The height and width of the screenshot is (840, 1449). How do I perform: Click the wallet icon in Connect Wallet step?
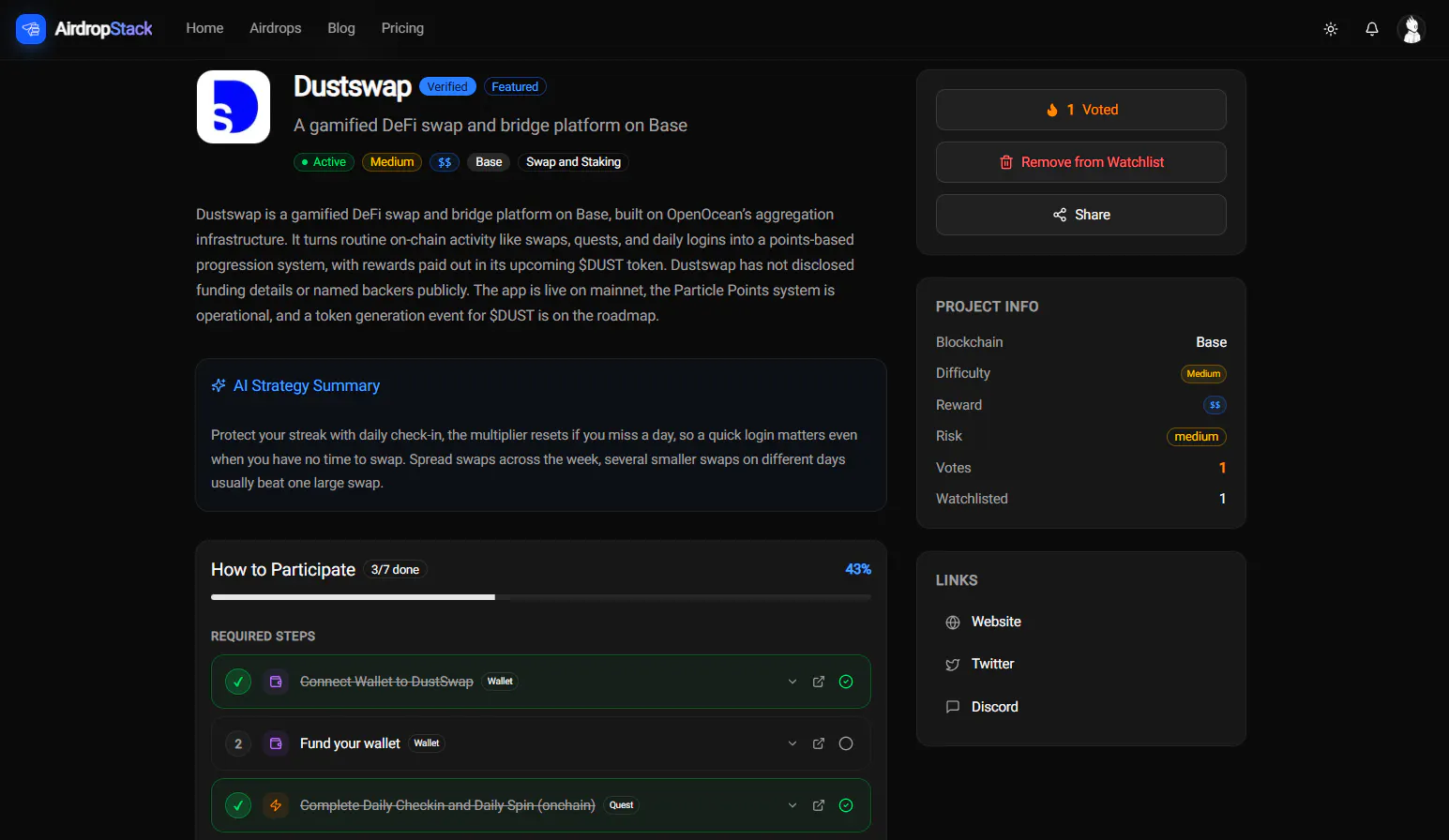click(276, 682)
